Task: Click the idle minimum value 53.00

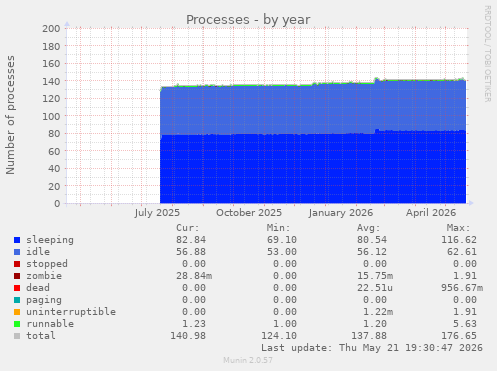Action: 282,252
